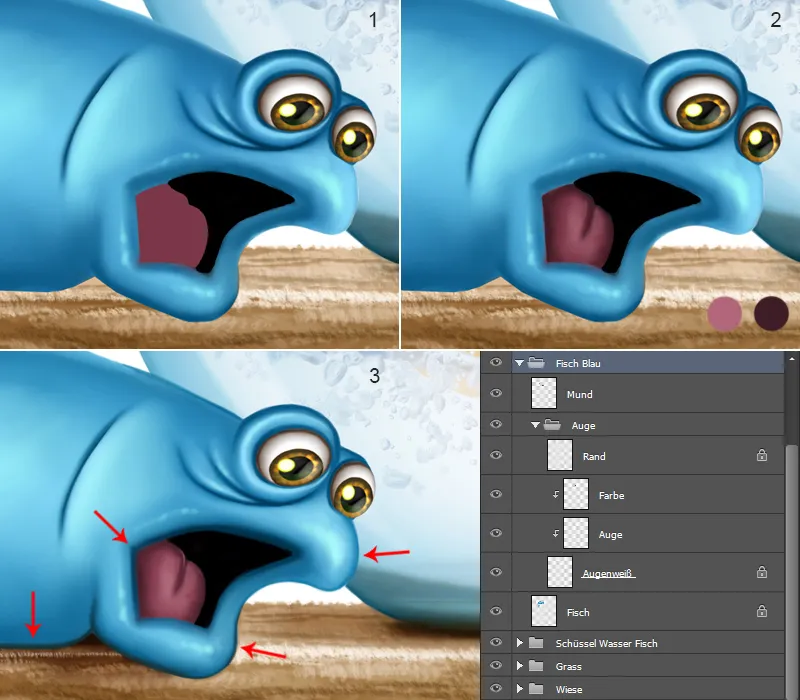800x700 pixels.
Task: Click the layers panel scroll up arrow
Action: tap(791, 358)
